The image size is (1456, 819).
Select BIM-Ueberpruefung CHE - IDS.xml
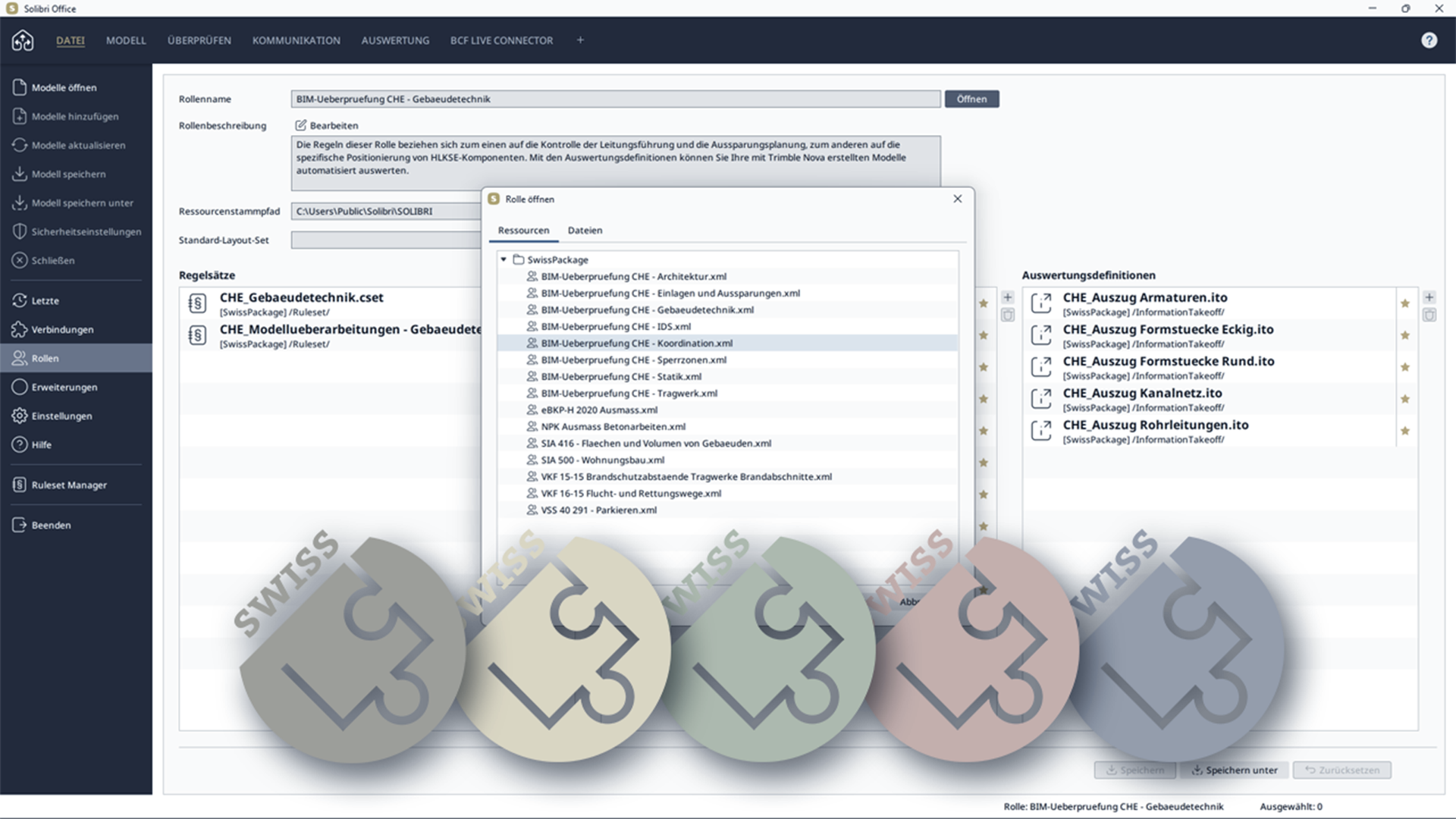tap(727, 326)
